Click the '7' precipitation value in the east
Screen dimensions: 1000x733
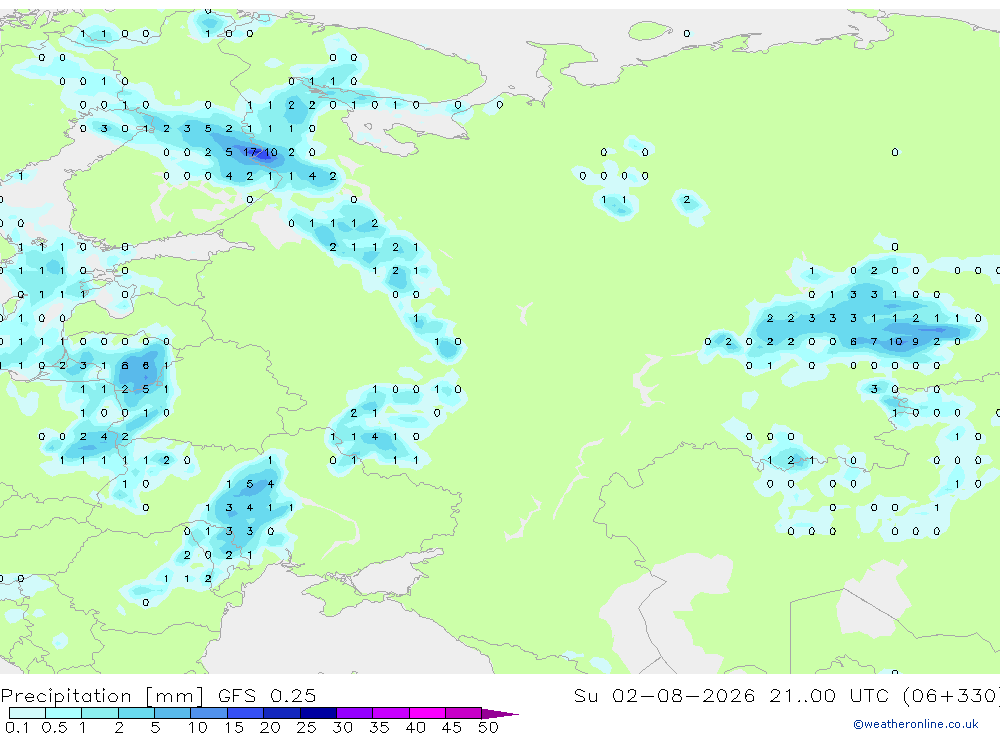(x=874, y=342)
